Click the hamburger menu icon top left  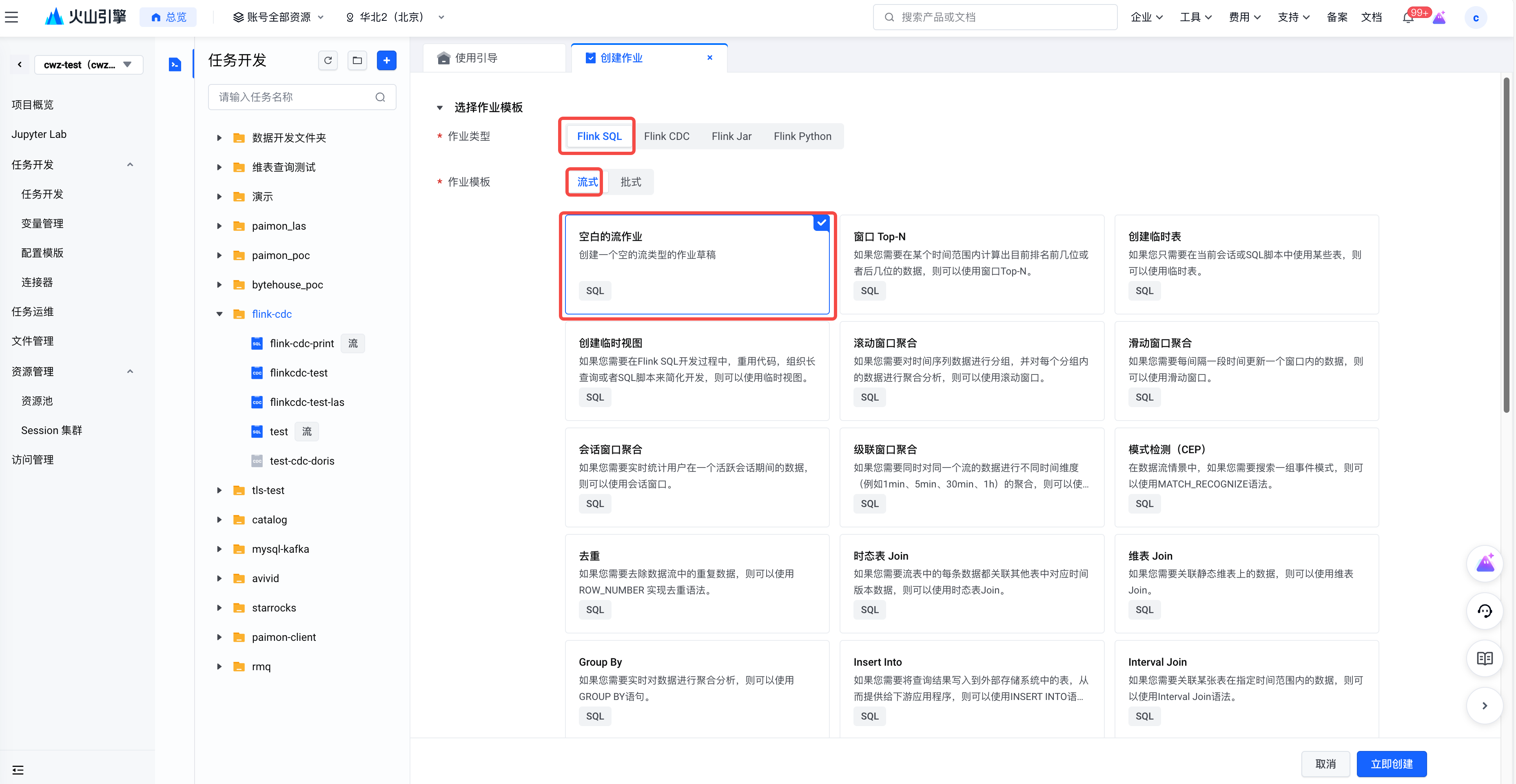(12, 17)
